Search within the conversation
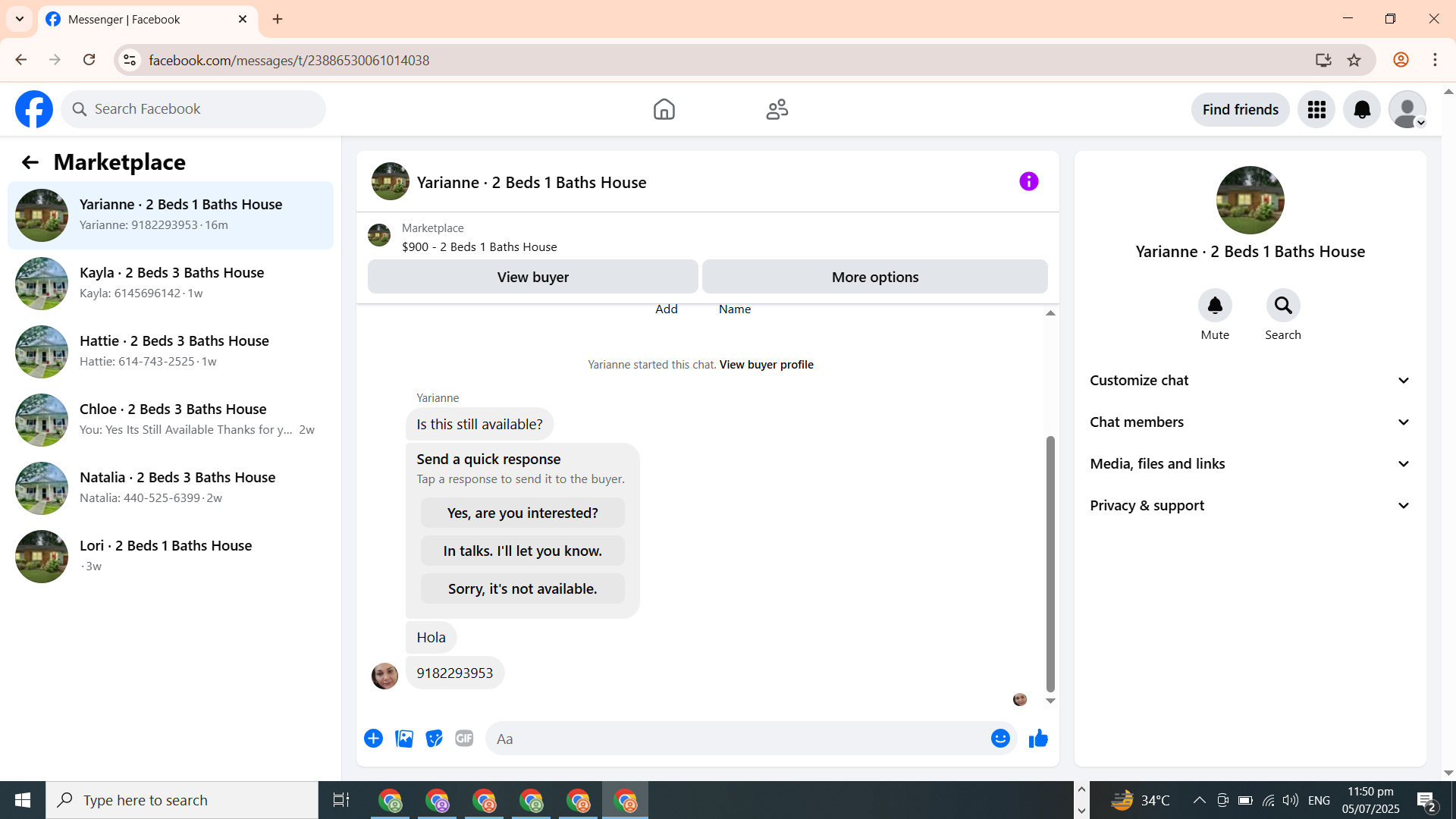The width and height of the screenshot is (1456, 819). click(1282, 306)
